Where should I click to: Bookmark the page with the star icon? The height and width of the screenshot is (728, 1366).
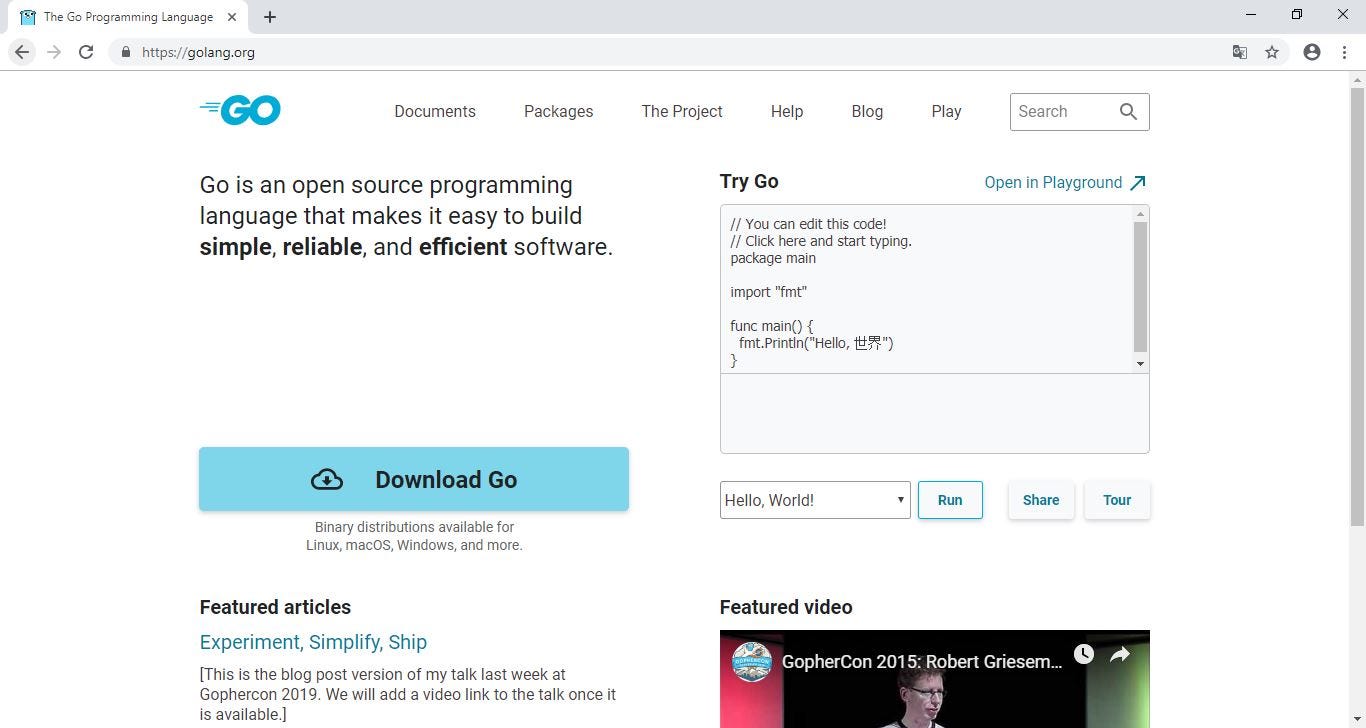(x=1271, y=51)
